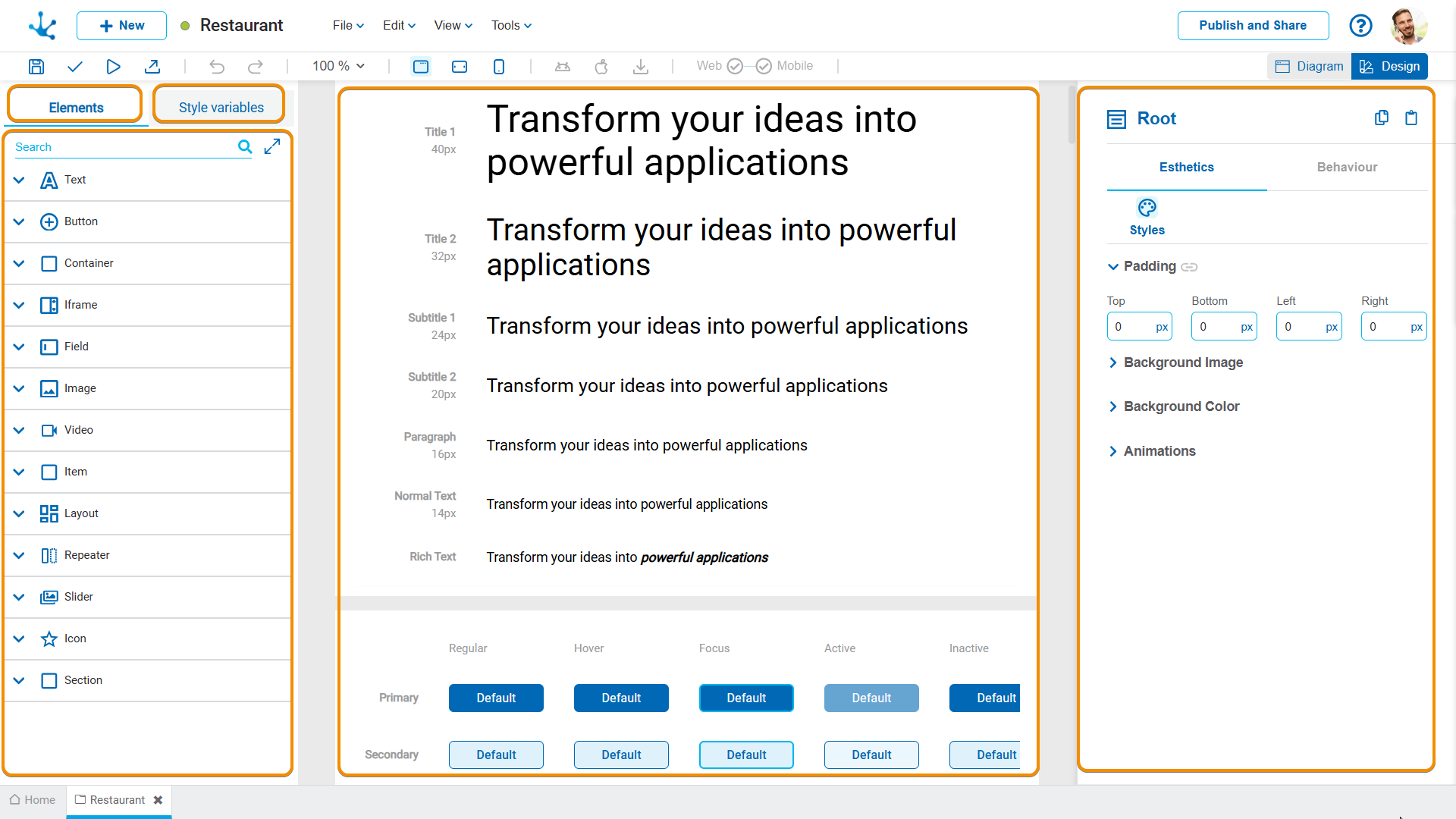Click the canvas vertical scrollbar
Screen dimensions: 1456x819
pos(1072,114)
